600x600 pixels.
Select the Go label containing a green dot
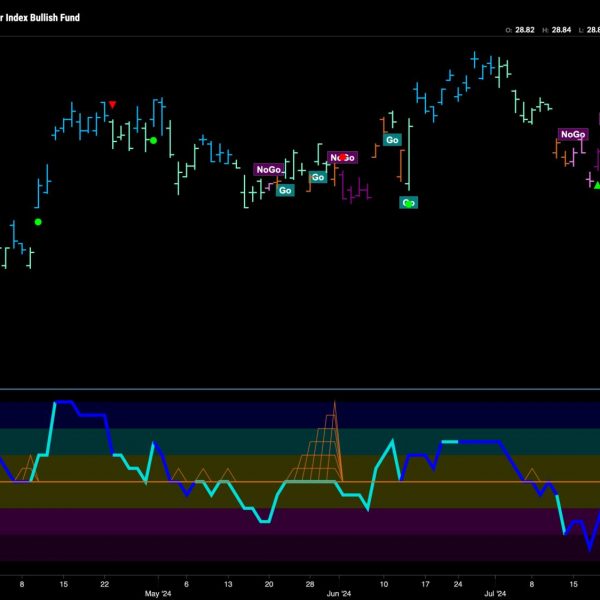coord(408,203)
